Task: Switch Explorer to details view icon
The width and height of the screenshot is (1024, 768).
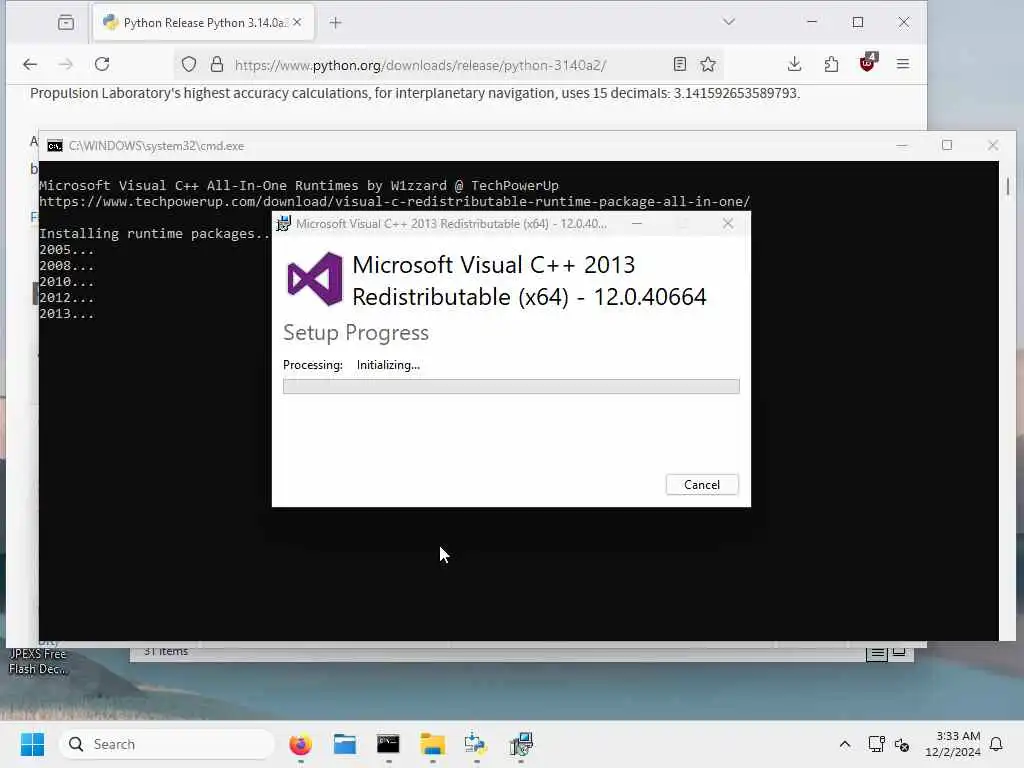Action: pyautogui.click(x=877, y=652)
